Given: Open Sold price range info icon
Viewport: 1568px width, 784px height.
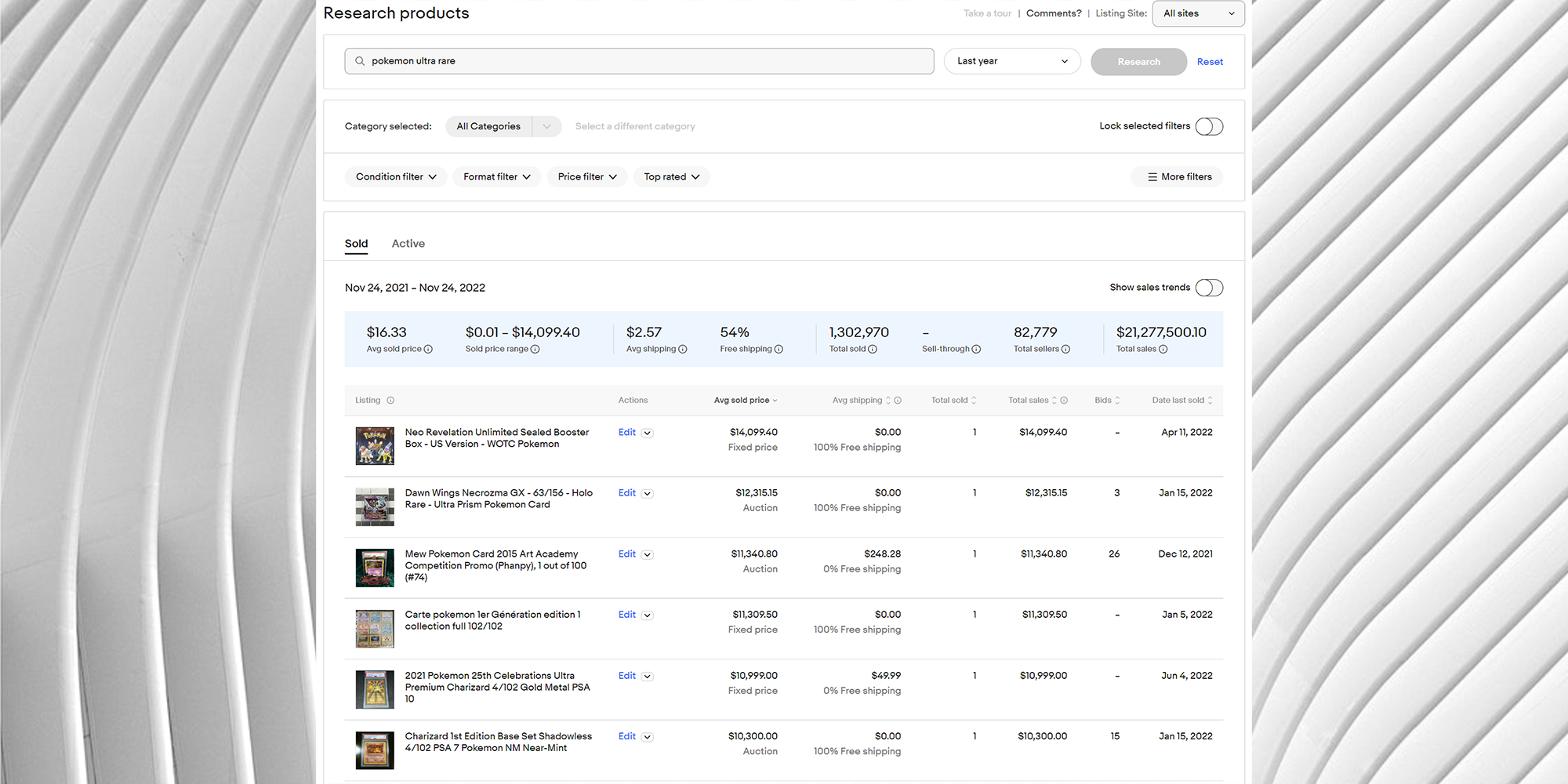Looking at the screenshot, I should point(535,350).
